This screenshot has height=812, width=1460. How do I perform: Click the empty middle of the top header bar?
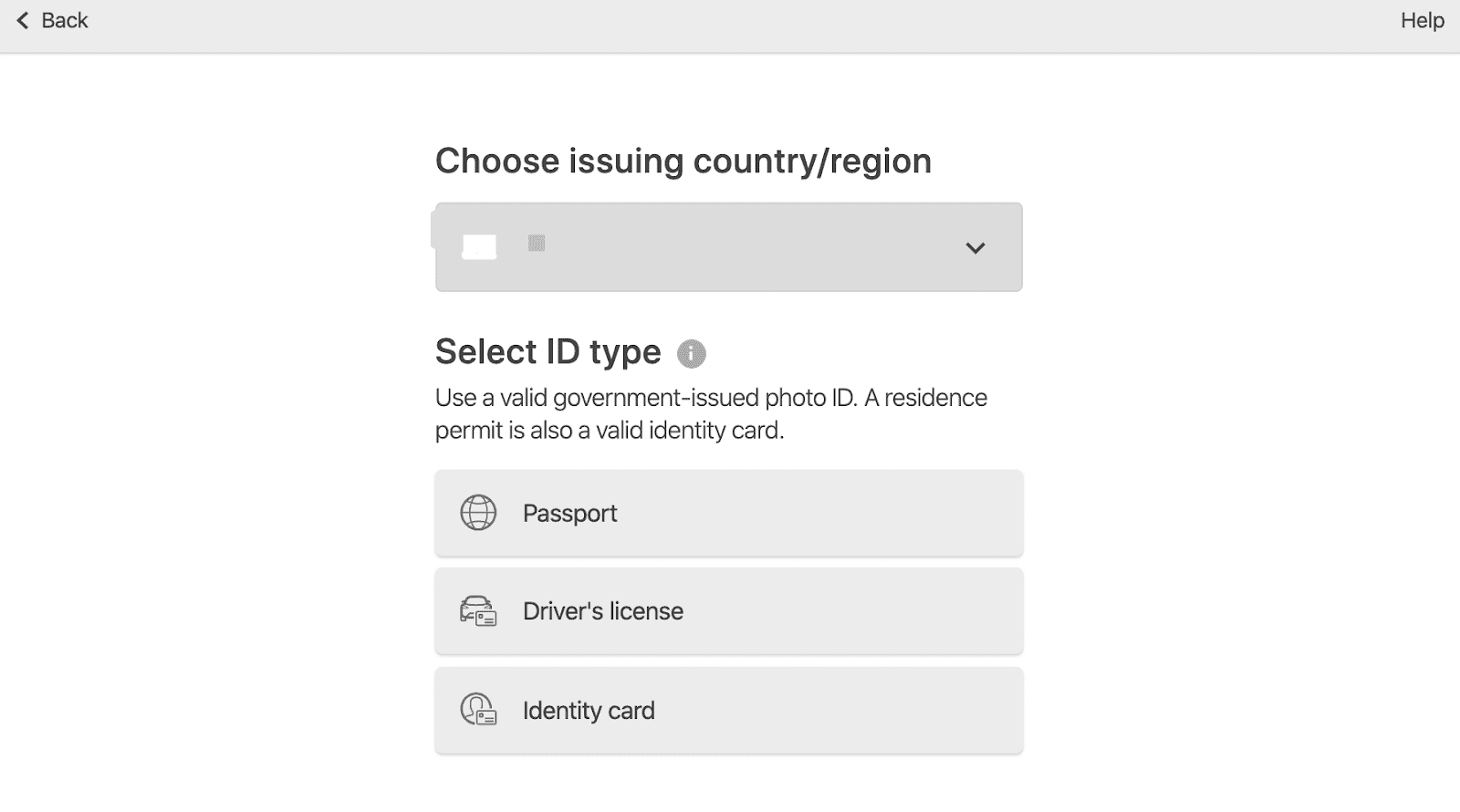click(x=730, y=26)
